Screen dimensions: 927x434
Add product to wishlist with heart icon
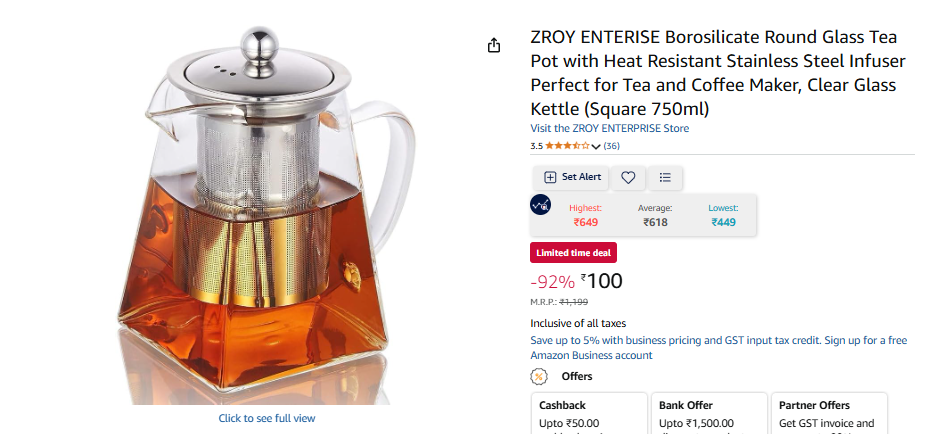[x=628, y=177]
